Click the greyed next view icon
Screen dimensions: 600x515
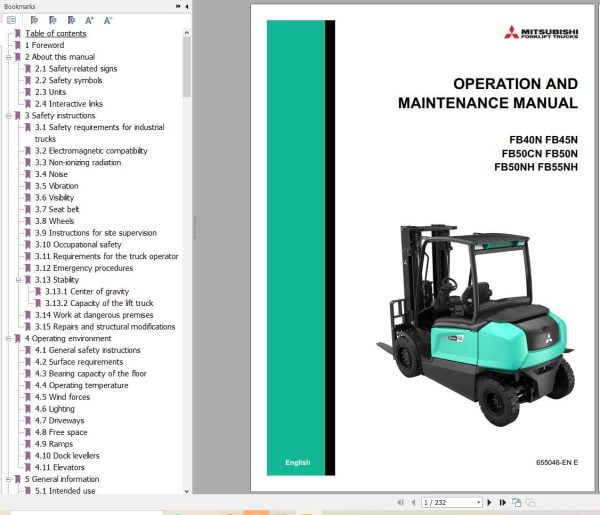coord(530,502)
